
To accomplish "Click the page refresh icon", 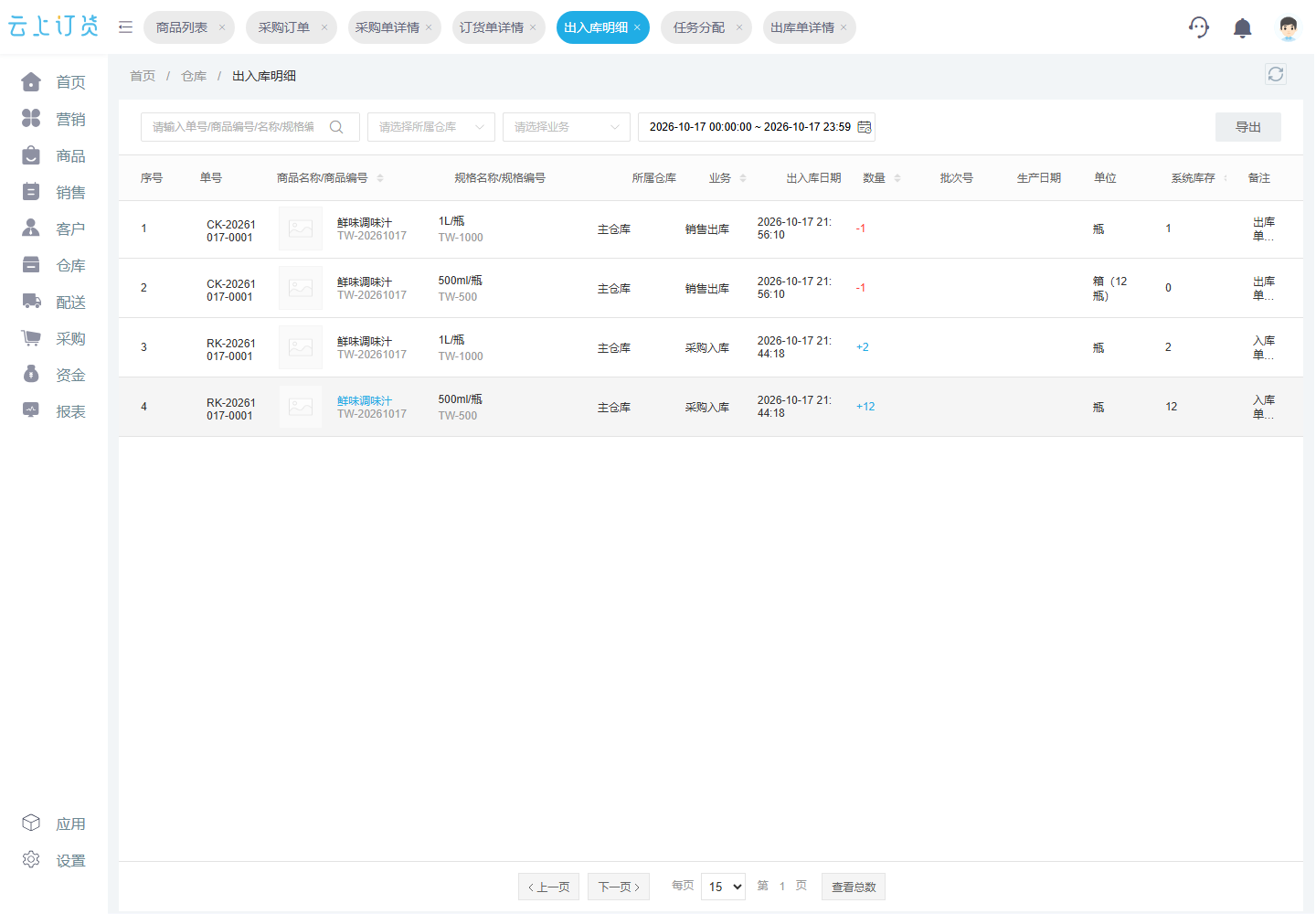I will coord(1276,74).
